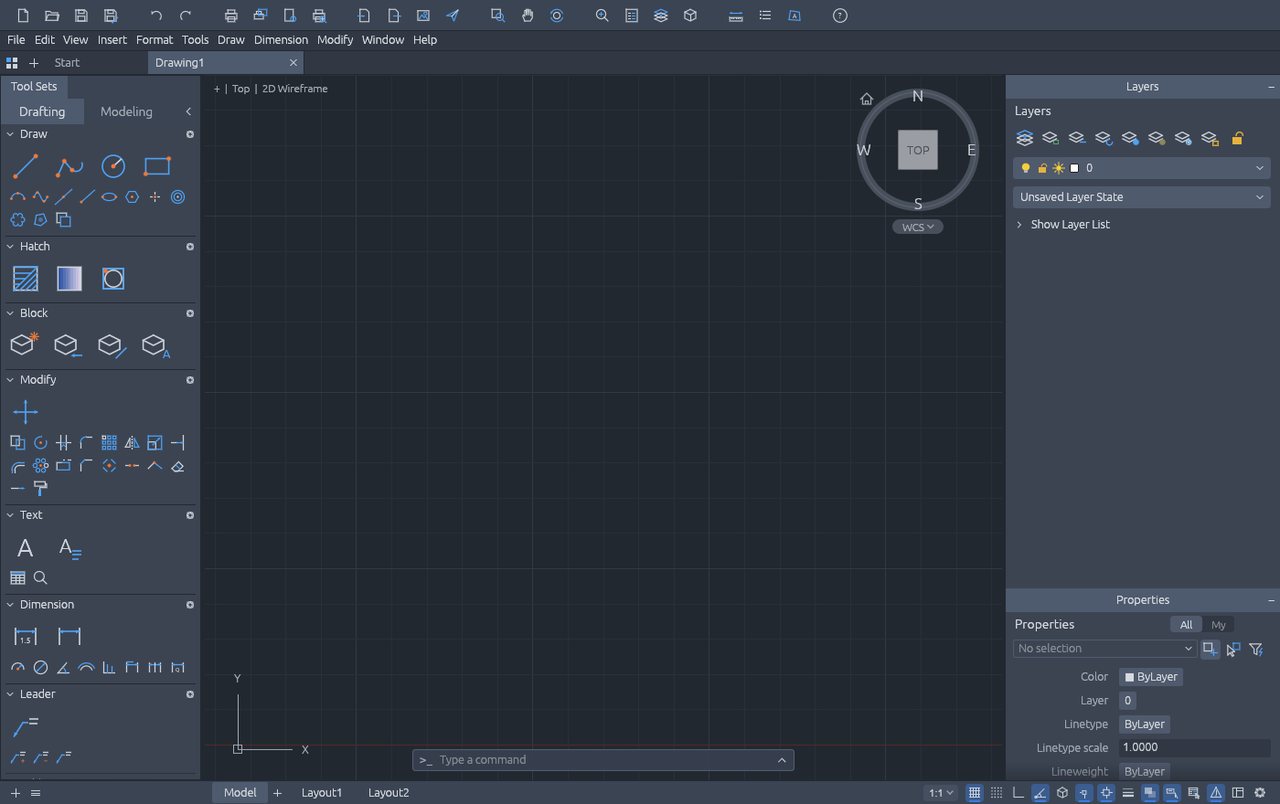1280x804 pixels.
Task: Activate the Pan hand tool
Action: [x=527, y=16]
